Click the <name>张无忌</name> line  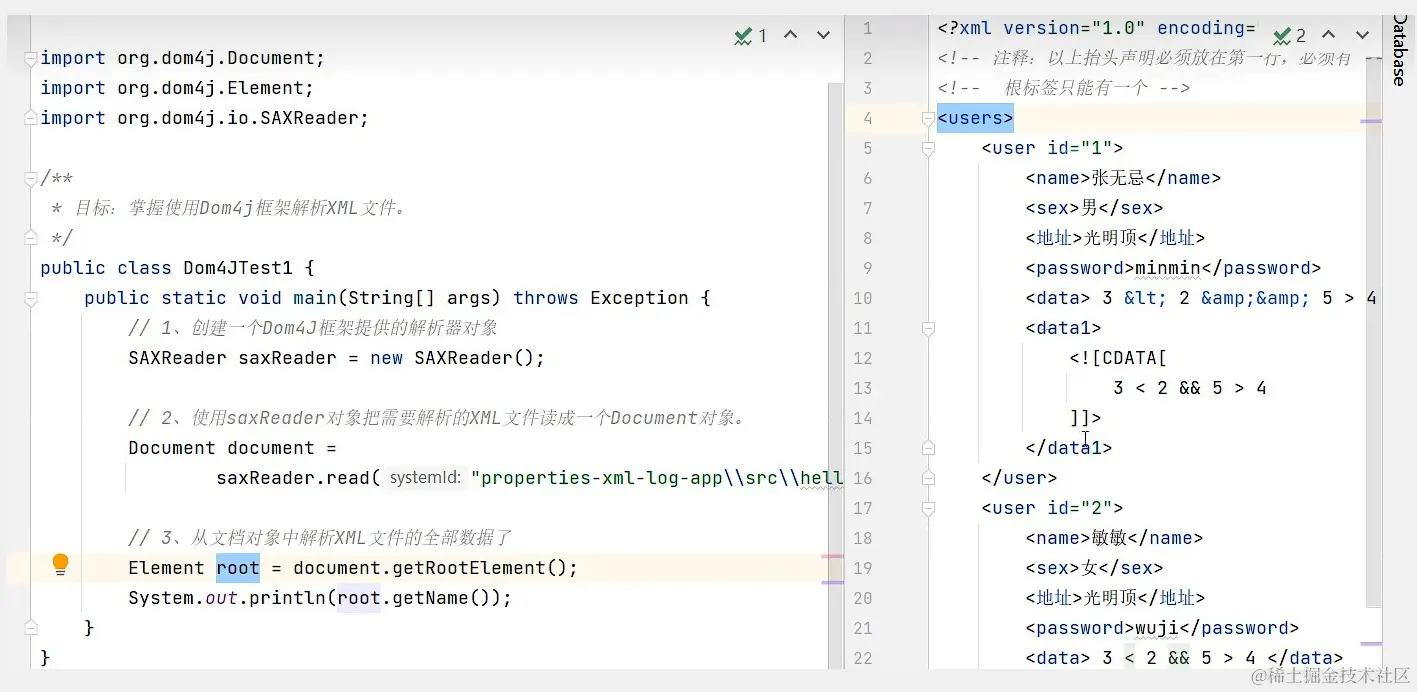pyautogui.click(x=1123, y=178)
